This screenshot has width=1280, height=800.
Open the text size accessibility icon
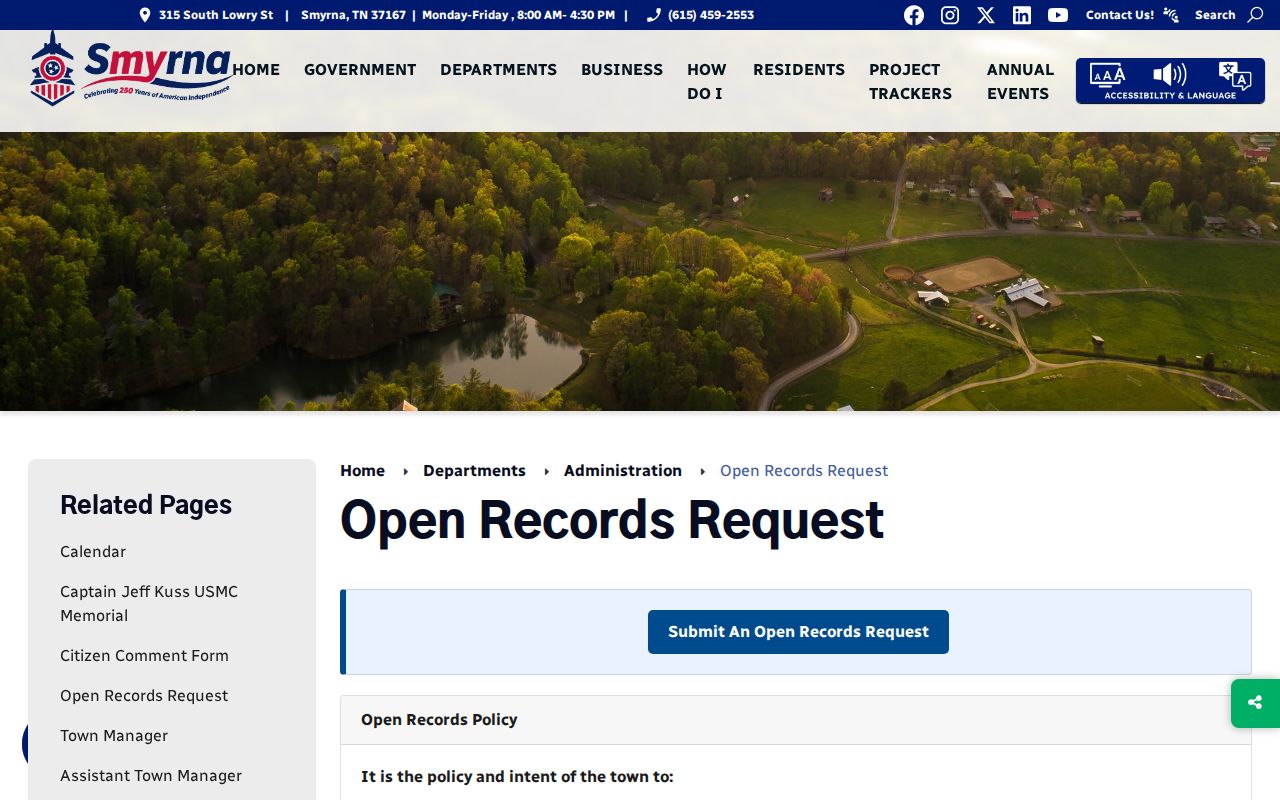coord(1107,75)
